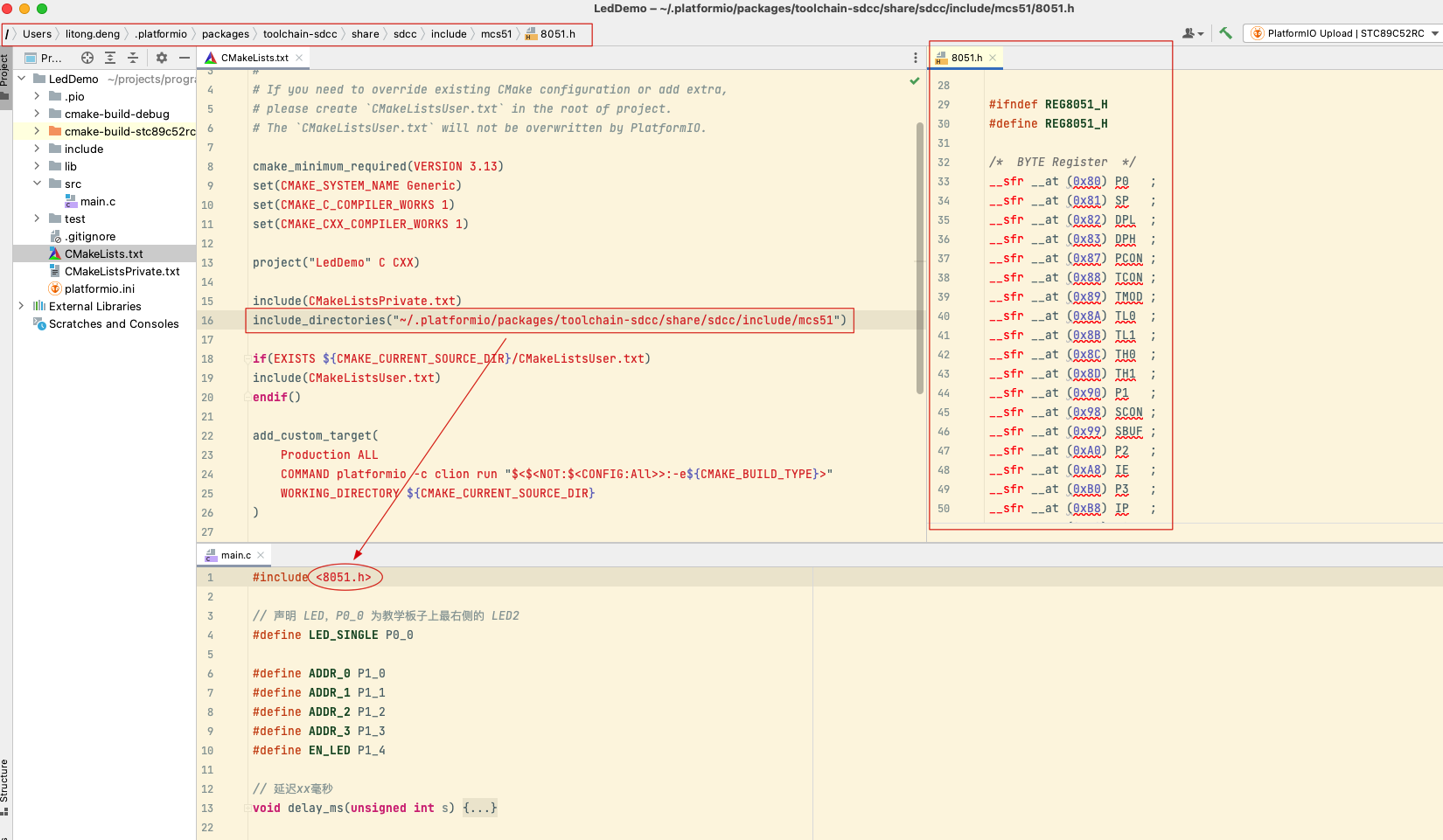The image size is (1443, 840).
Task: Close the CMakeLists.txt tab
Action: pyautogui.click(x=299, y=58)
